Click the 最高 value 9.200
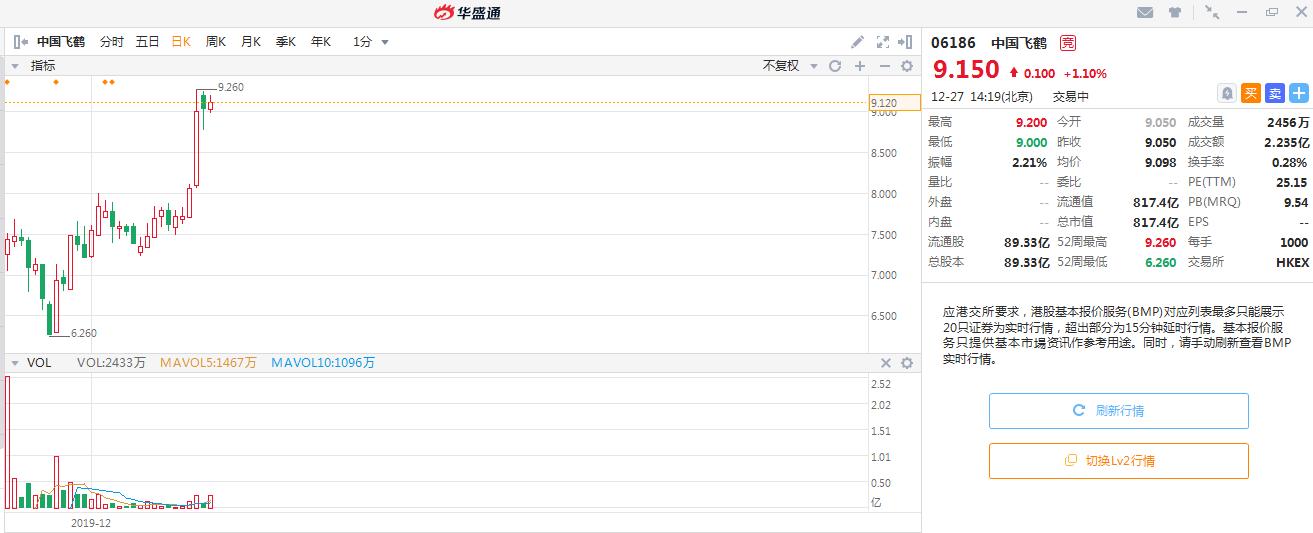1313x533 pixels. (x=1031, y=122)
